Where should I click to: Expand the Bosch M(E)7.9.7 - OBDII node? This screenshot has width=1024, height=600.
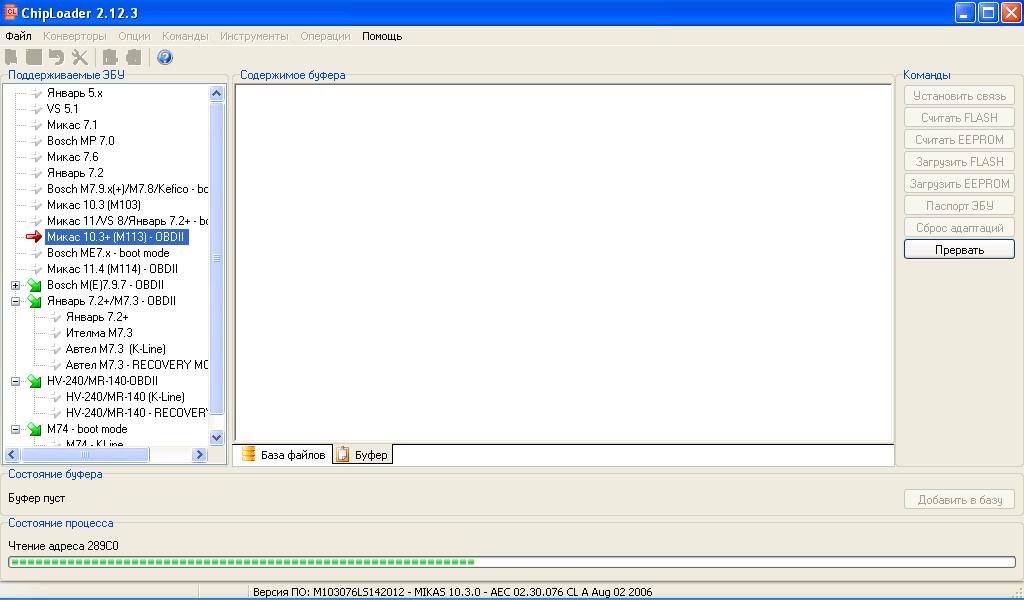16,285
